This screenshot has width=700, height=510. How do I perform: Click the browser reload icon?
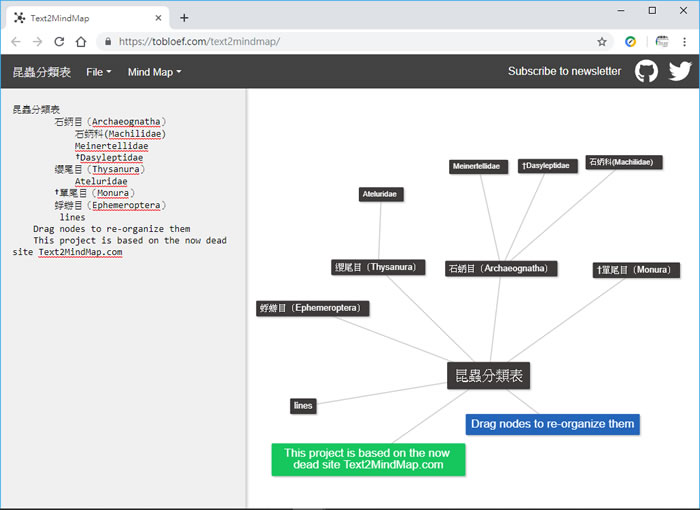coord(59,42)
